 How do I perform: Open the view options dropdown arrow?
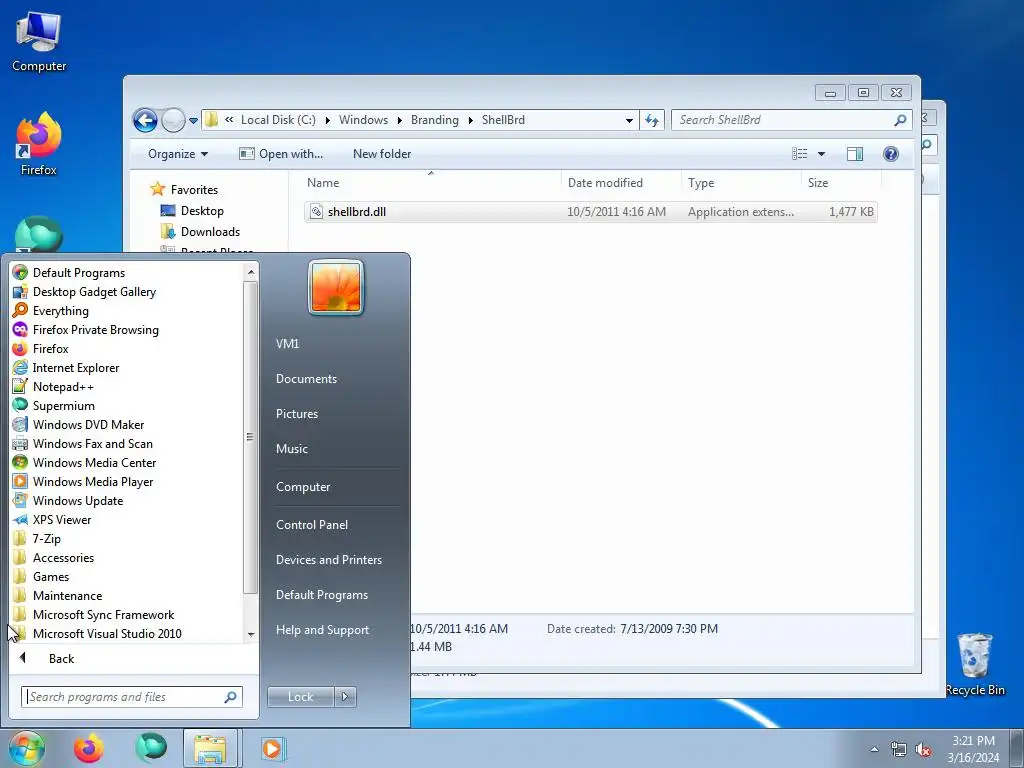822,153
